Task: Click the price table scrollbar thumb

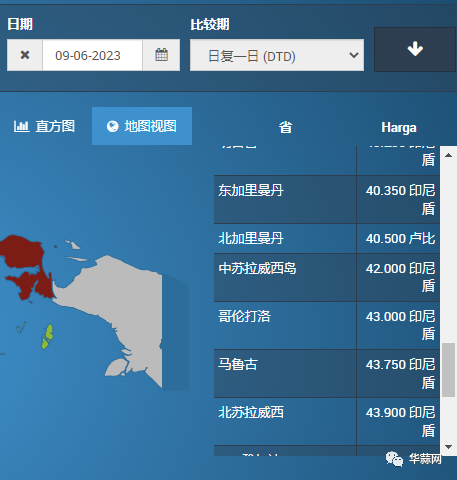Action: 448,370
